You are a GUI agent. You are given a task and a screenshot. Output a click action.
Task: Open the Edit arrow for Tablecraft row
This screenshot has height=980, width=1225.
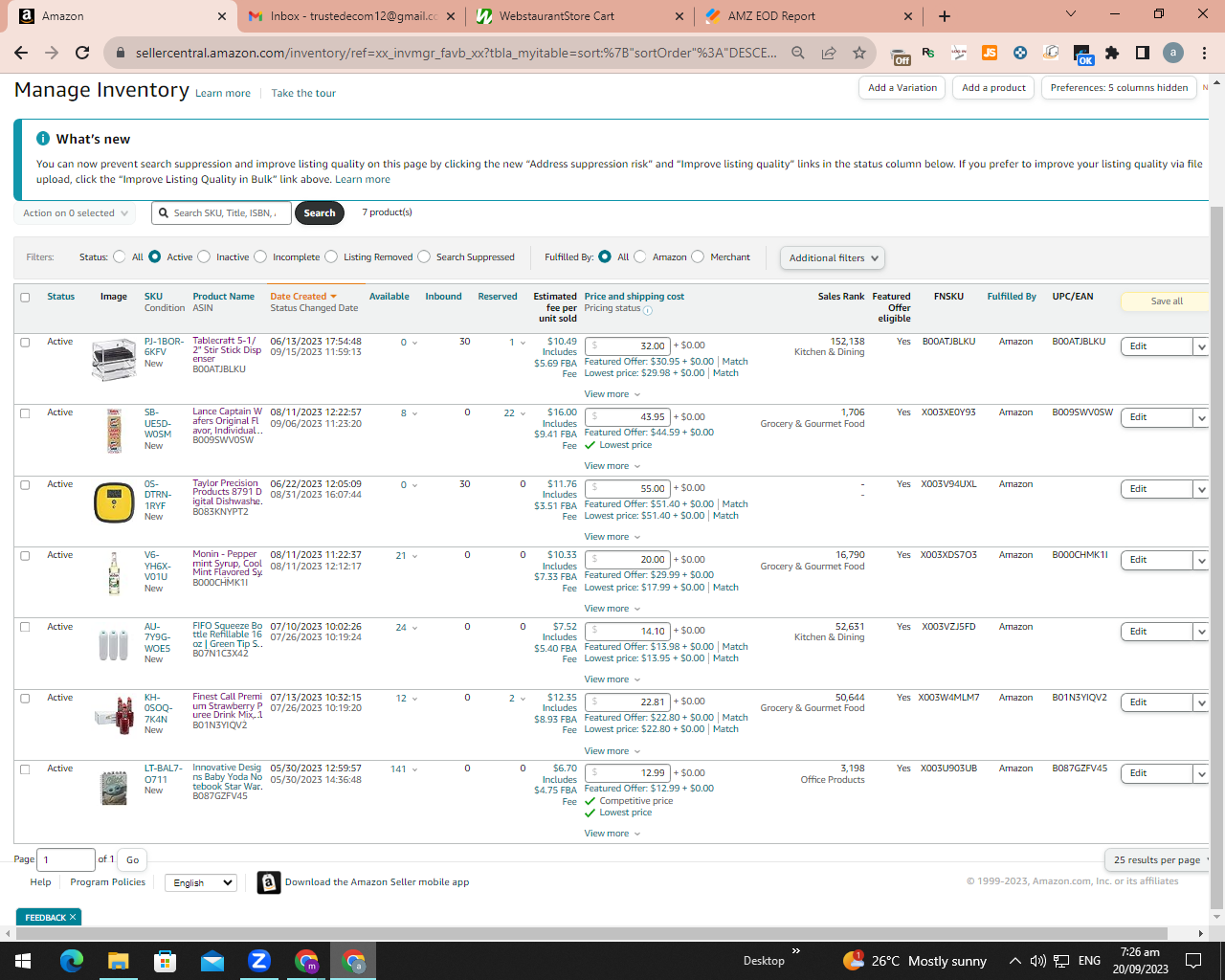(x=1201, y=346)
